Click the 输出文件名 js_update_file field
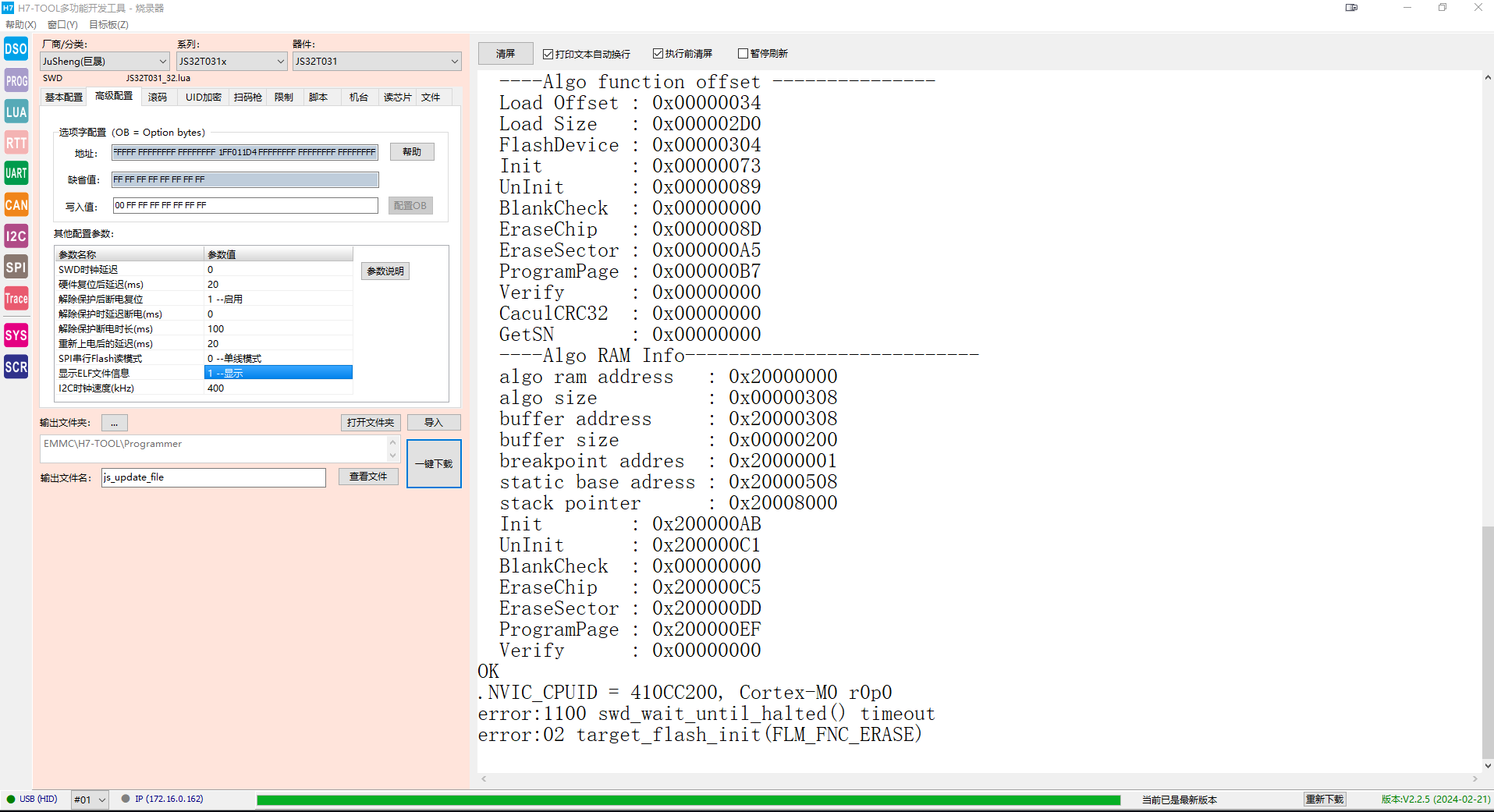This screenshot has height=812, width=1494. coord(213,477)
